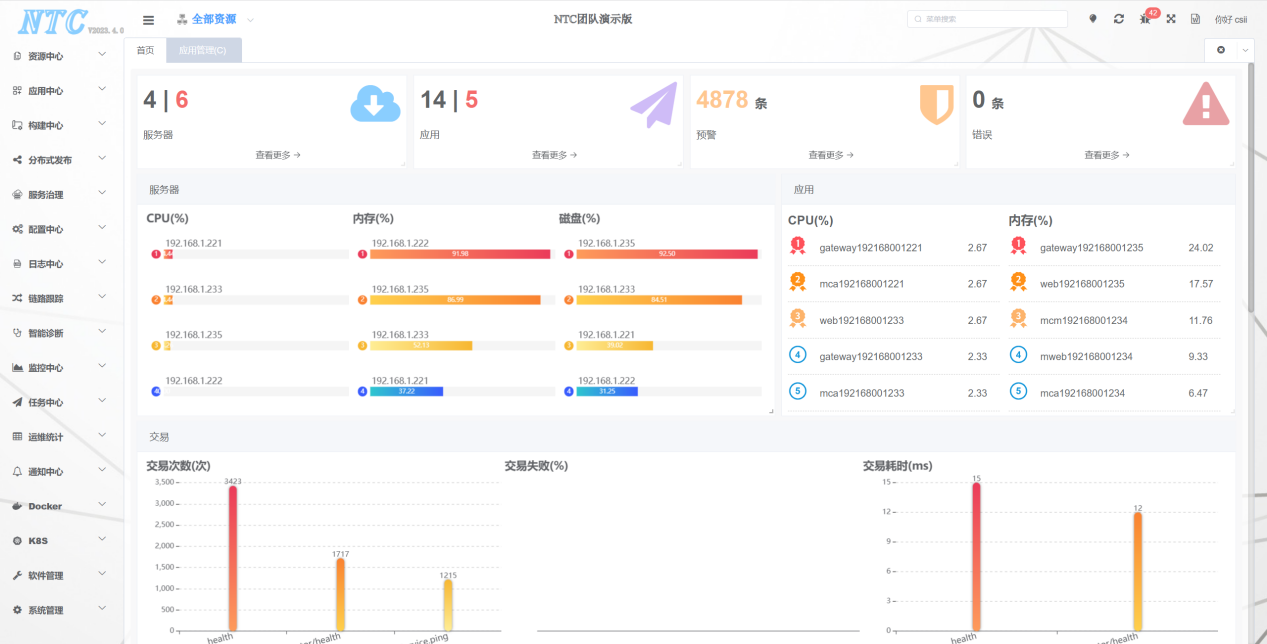Screen dimensions: 1267x644
Task: Click the orange shield alert icon
Action: click(936, 104)
